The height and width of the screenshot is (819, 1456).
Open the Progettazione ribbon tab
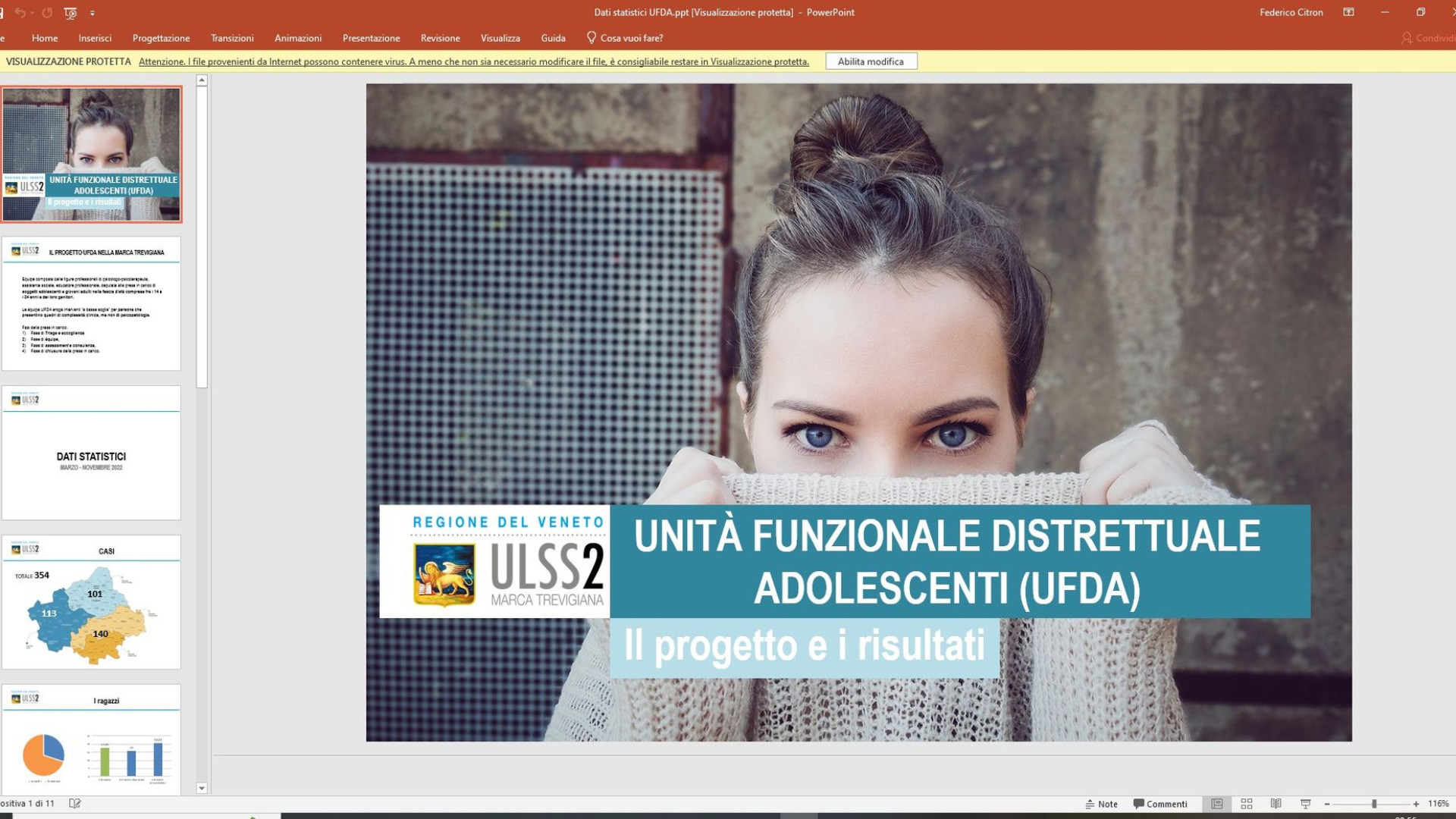point(161,38)
